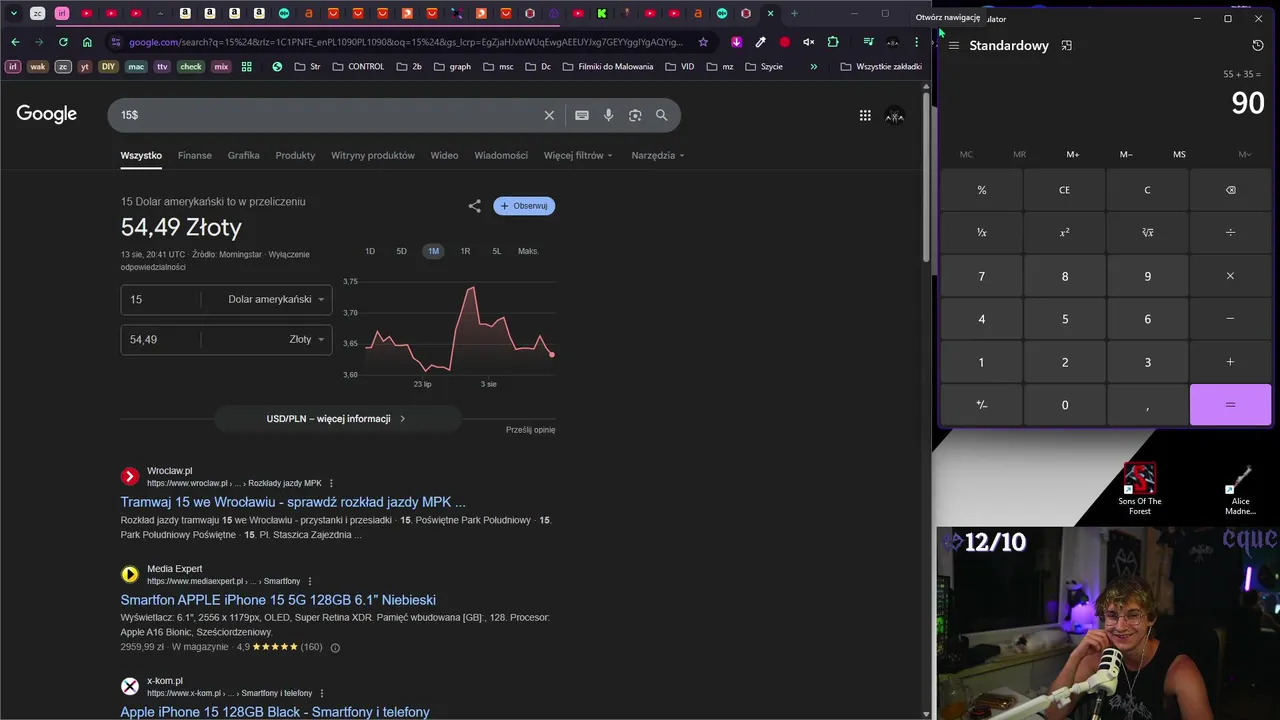
Task: Toggle calculator keep-on-top icon
Action: click(1067, 46)
